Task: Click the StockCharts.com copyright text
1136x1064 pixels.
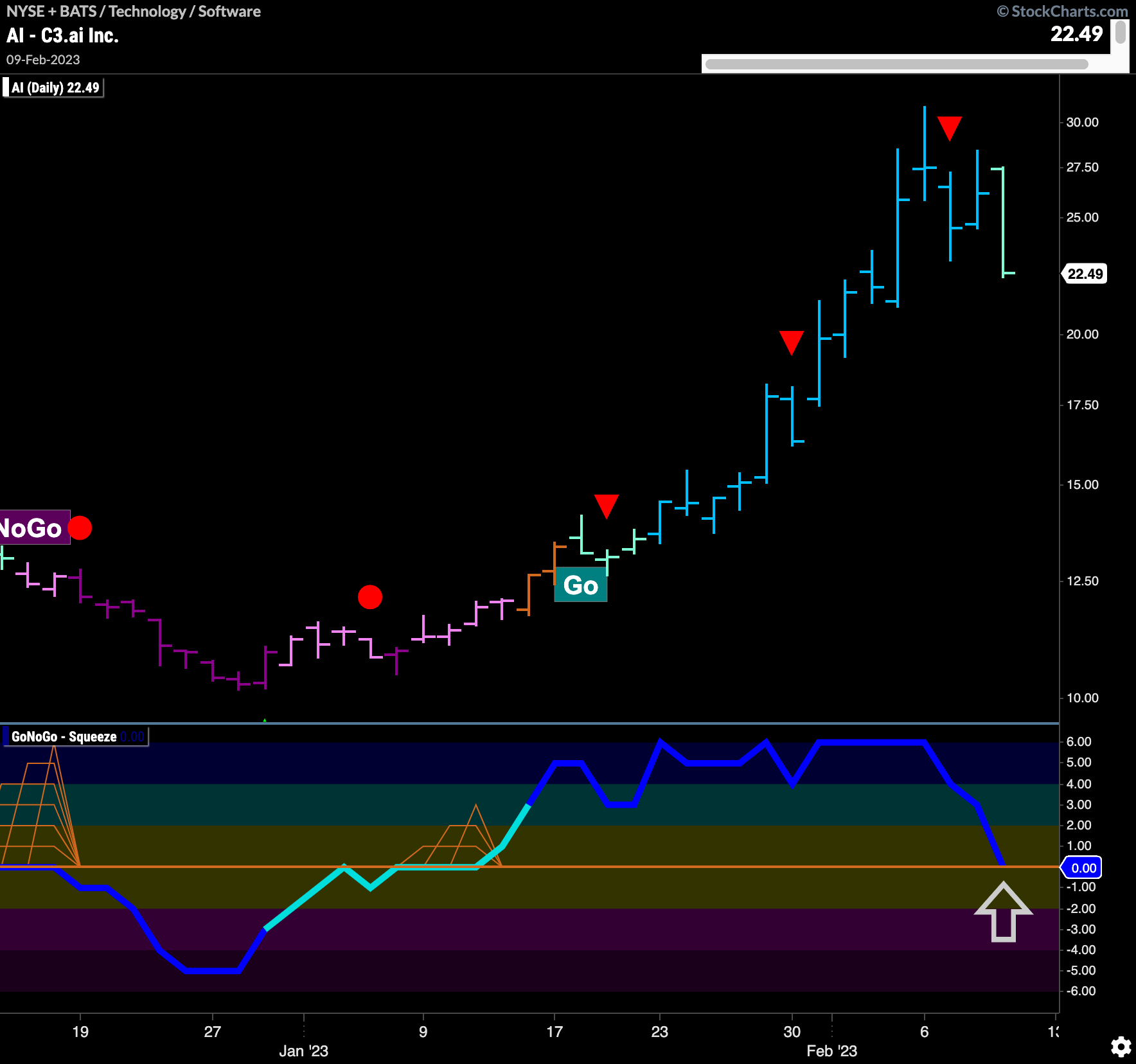Action: pyautogui.click(x=1062, y=12)
